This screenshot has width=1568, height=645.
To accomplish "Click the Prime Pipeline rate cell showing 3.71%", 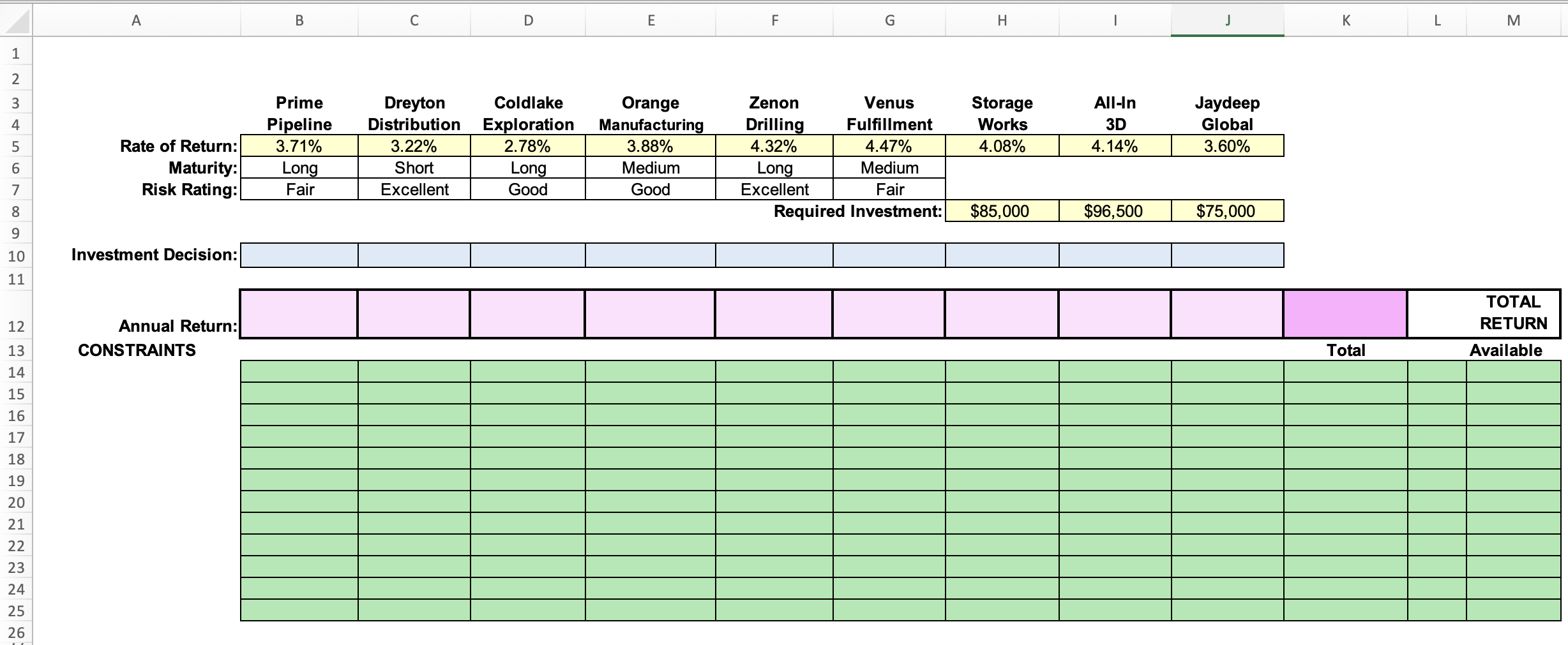I will pos(299,146).
